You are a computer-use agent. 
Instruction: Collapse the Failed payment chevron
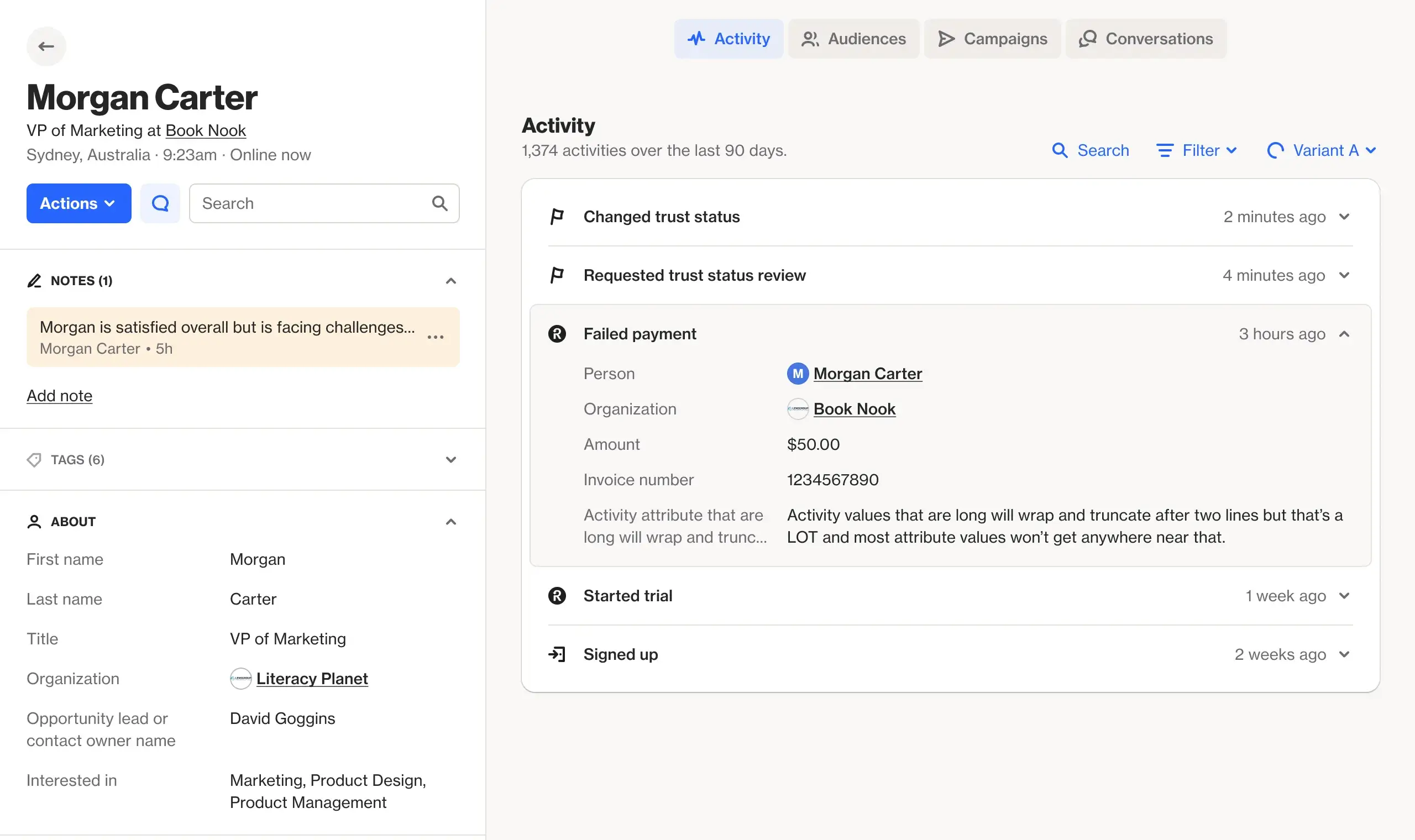tap(1344, 334)
